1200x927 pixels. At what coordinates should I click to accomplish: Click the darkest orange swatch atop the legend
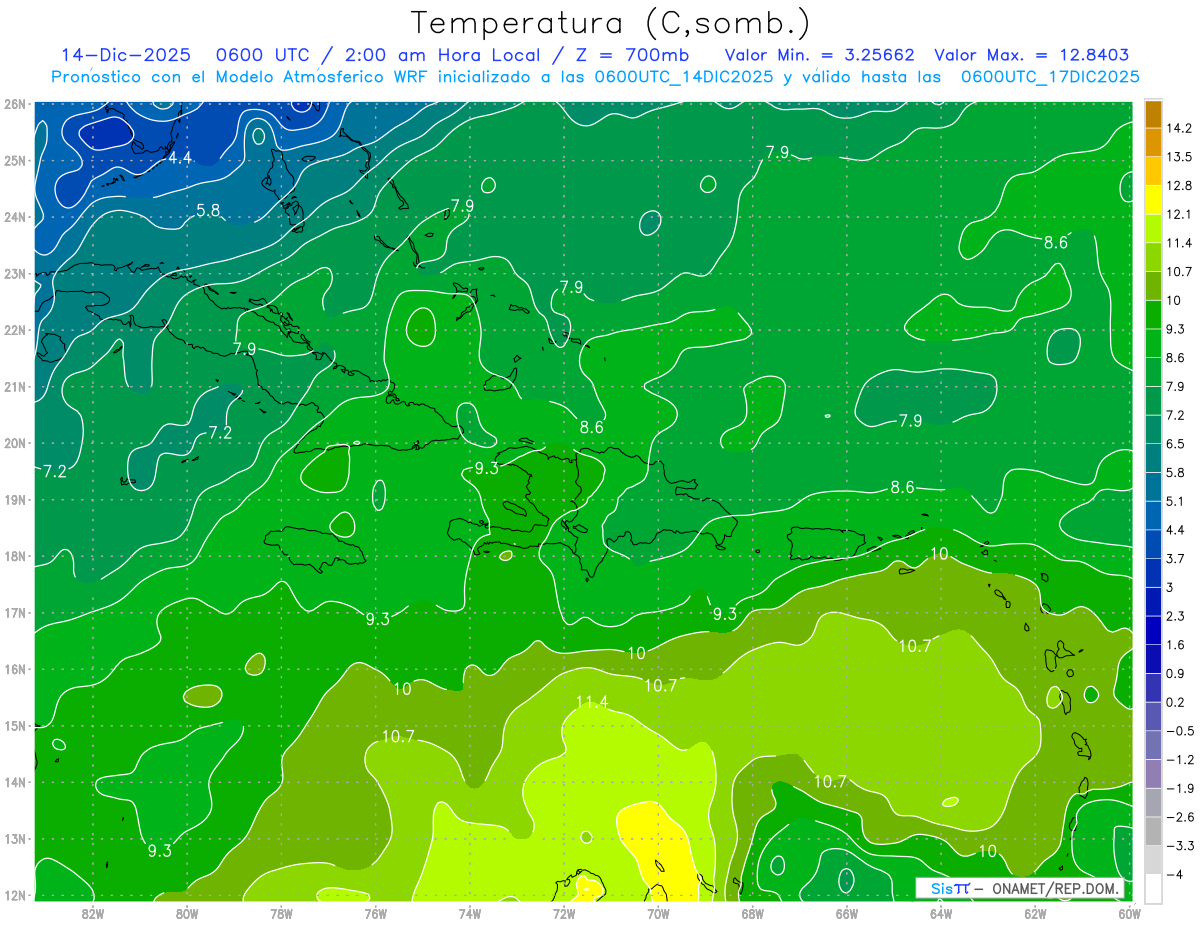tap(1153, 115)
